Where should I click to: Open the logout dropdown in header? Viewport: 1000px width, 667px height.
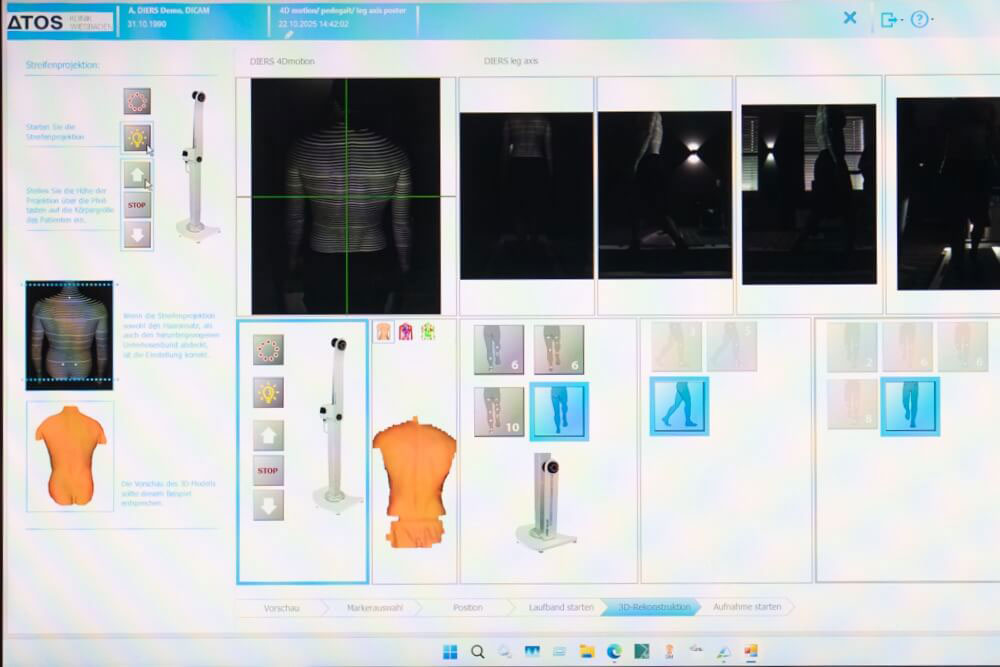pos(889,19)
